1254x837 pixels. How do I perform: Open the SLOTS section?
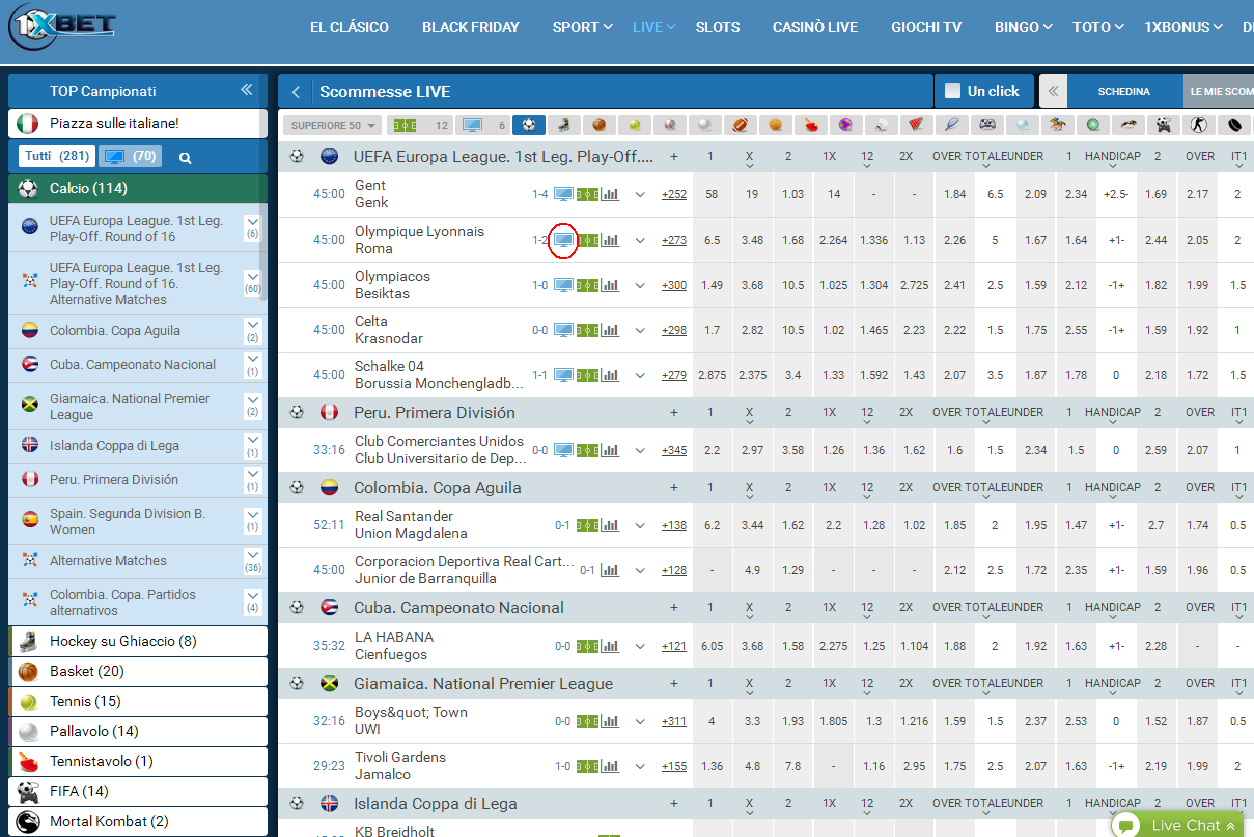coord(718,27)
